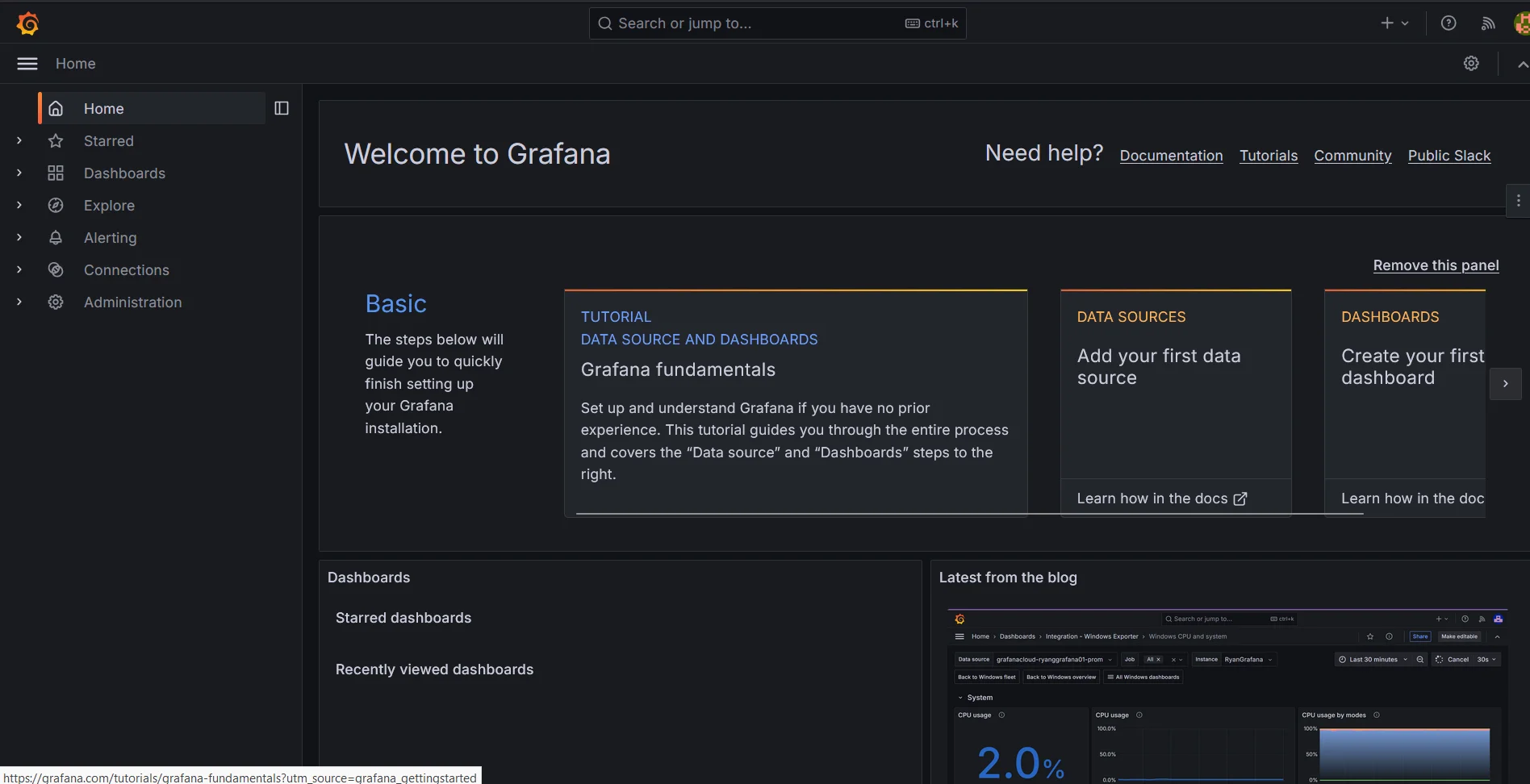
Task: Open the plus new-item dropdown
Action: point(1394,23)
